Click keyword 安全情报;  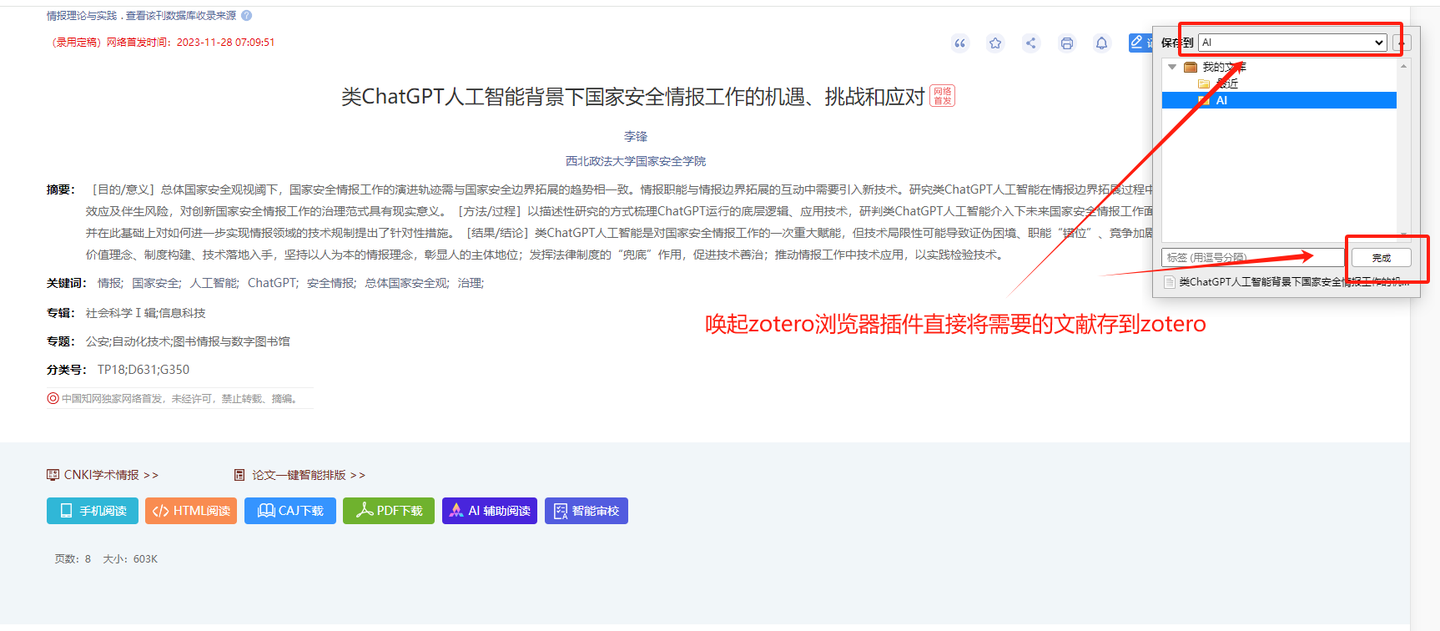[331, 283]
